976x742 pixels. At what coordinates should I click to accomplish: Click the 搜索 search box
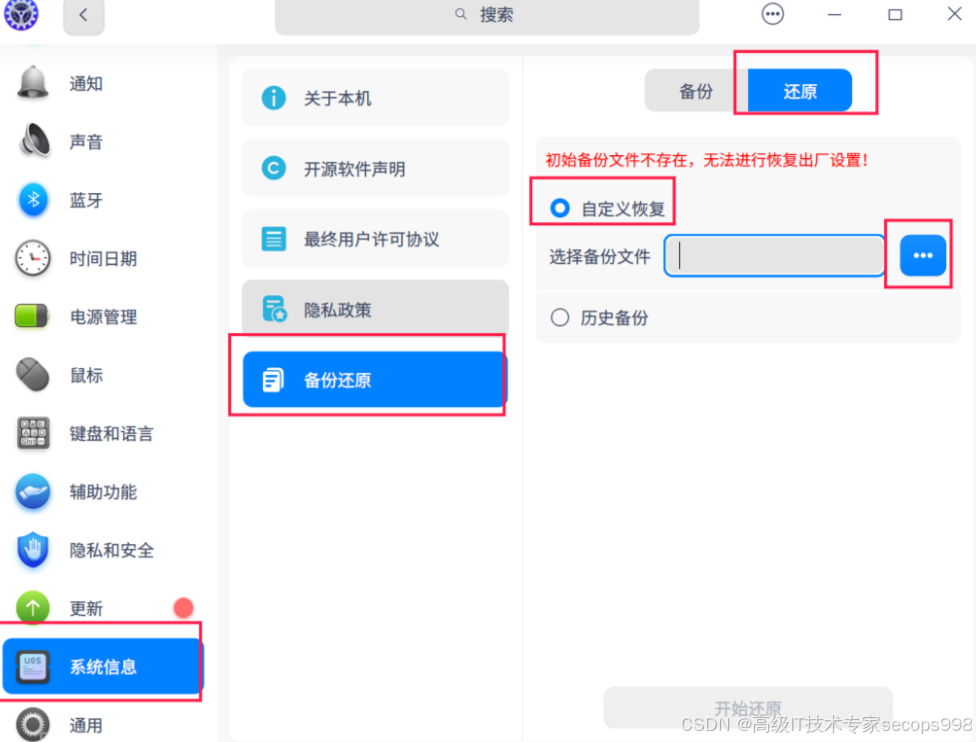(487, 16)
